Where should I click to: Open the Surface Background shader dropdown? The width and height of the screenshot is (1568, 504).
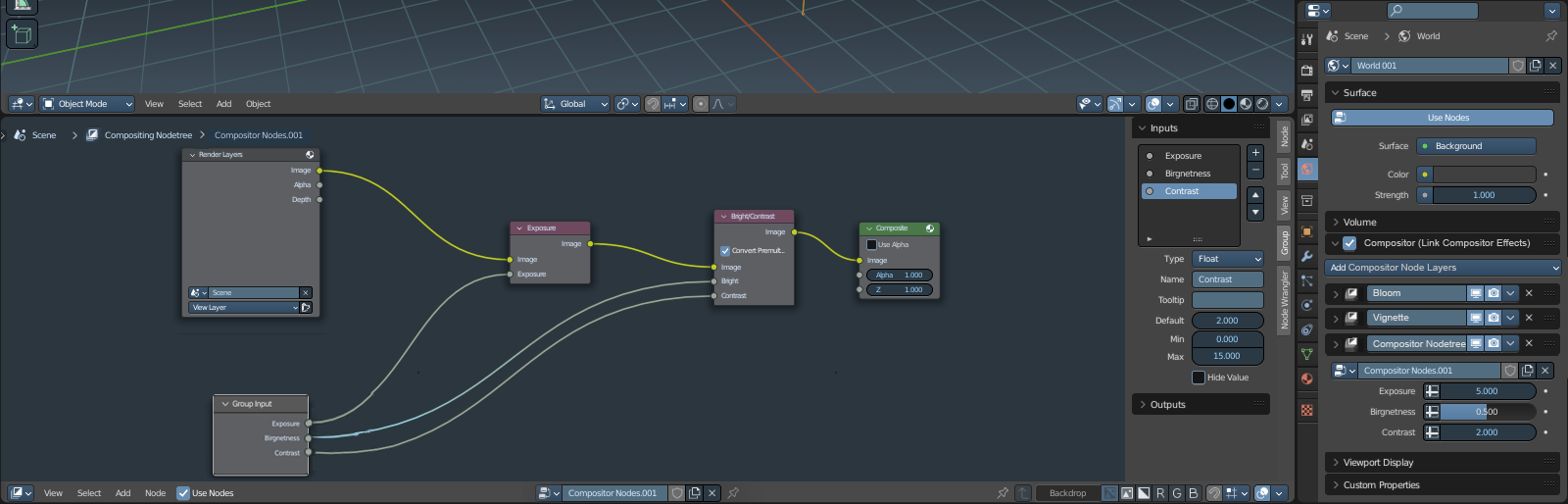1477,146
